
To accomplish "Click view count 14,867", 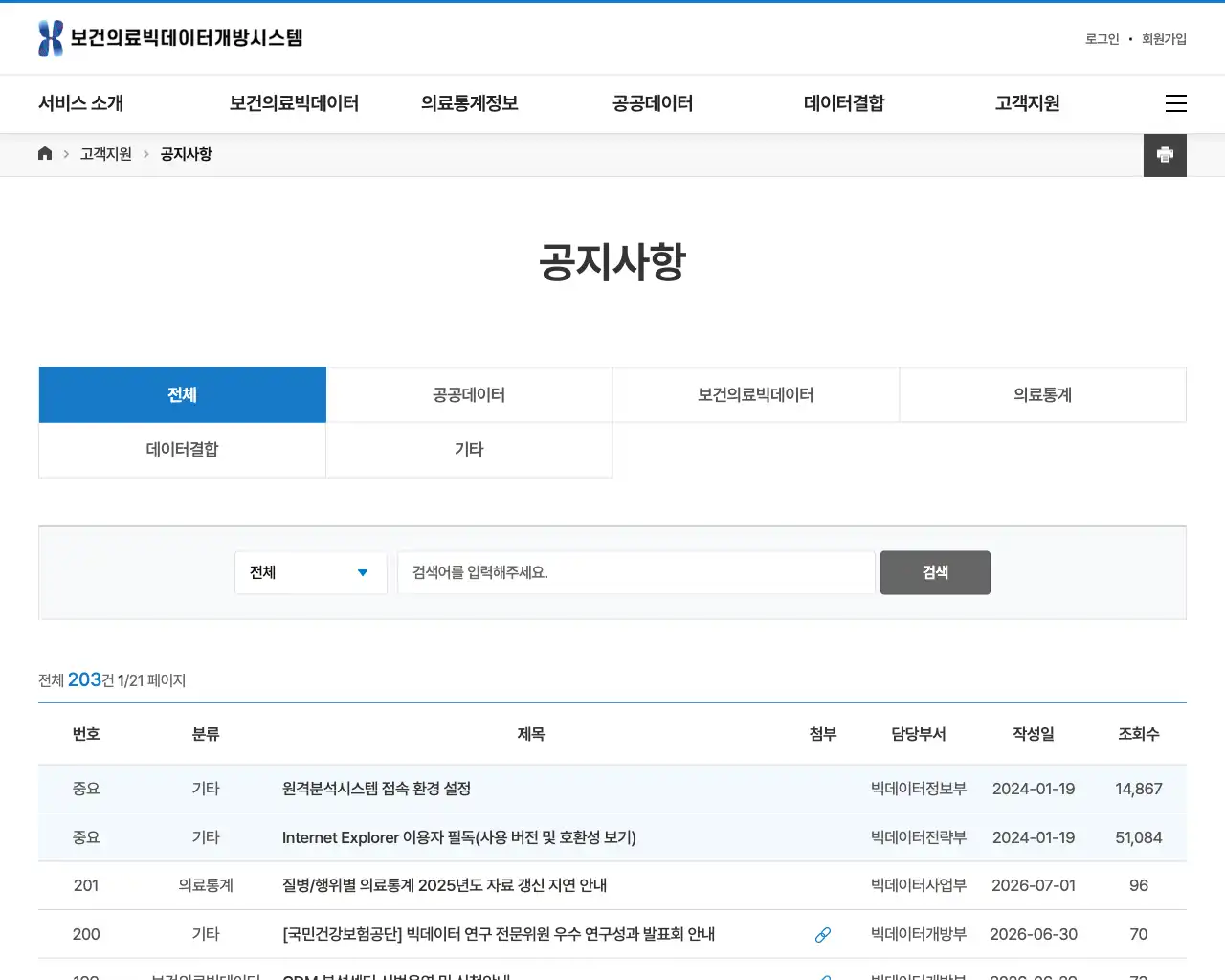I will [1139, 789].
